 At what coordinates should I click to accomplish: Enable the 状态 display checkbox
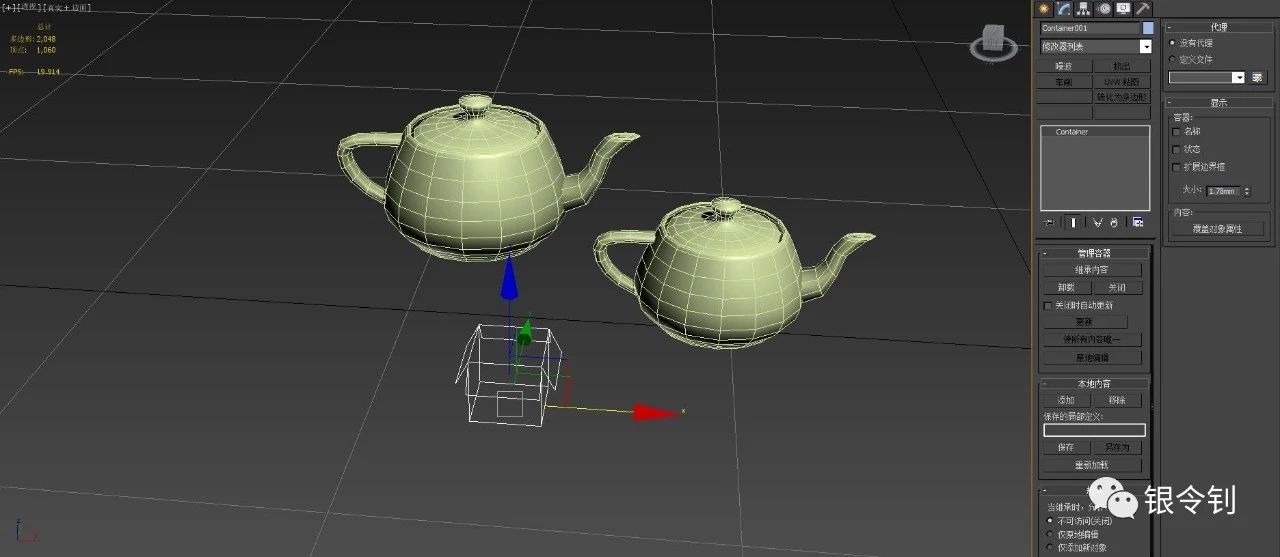tap(1176, 149)
